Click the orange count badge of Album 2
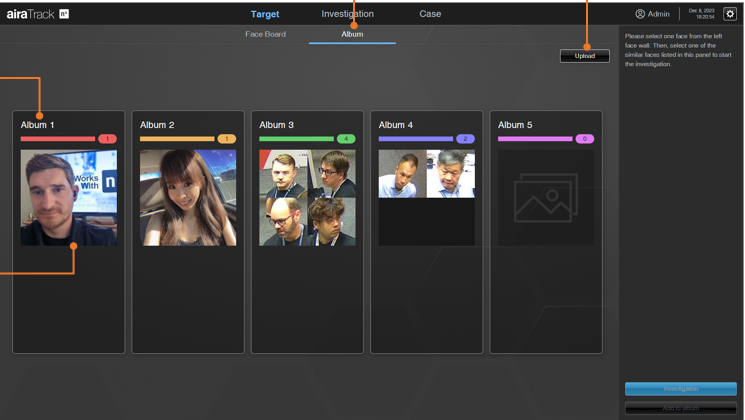The height and width of the screenshot is (420, 745). coord(227,139)
